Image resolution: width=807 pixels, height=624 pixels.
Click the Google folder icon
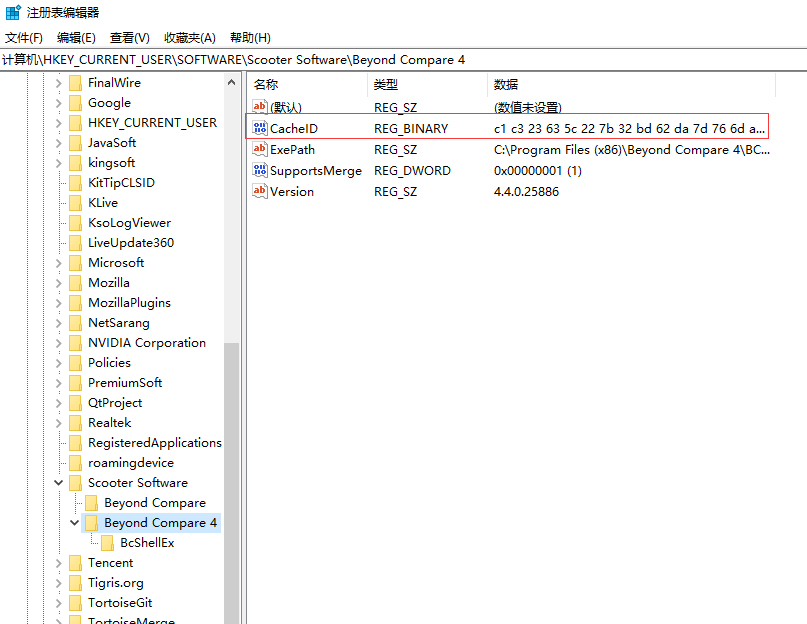(x=75, y=103)
